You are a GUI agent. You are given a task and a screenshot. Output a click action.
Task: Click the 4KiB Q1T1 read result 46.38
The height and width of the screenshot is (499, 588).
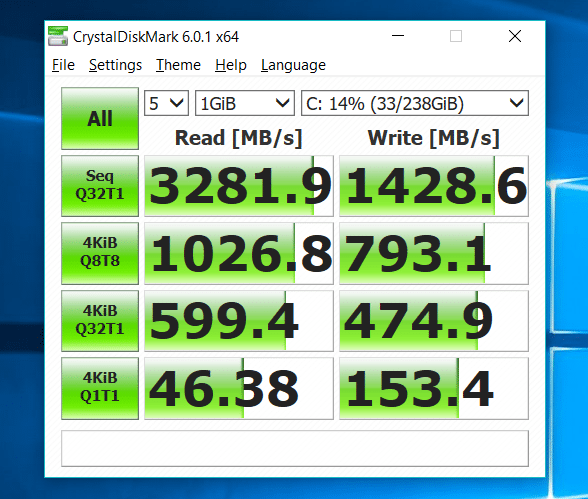click(x=239, y=388)
